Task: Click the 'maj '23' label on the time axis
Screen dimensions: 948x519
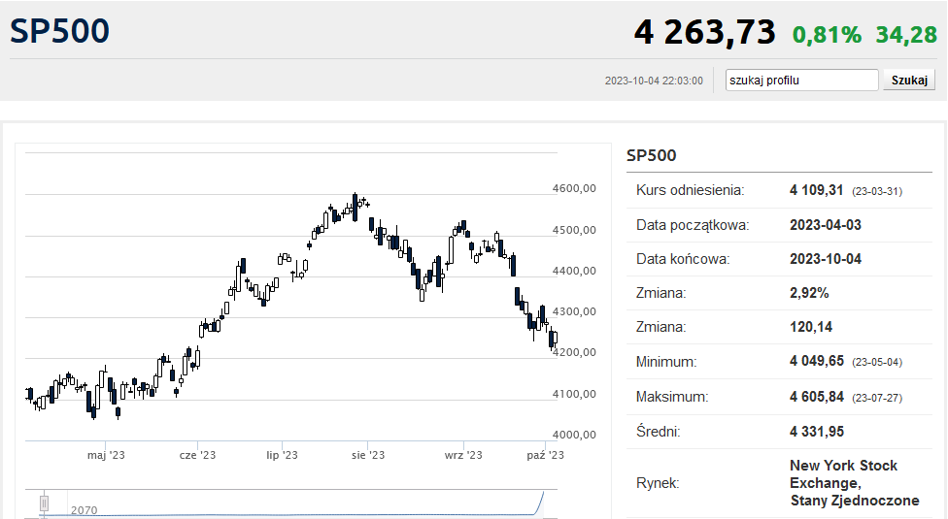Action: [x=106, y=455]
